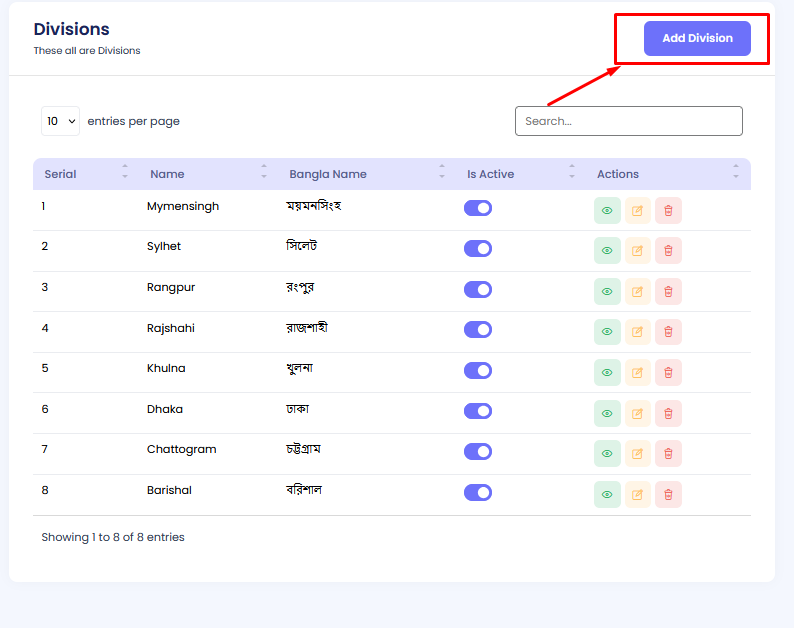This screenshot has width=794, height=628.
Task: Toggle Is Active switch for Mymensingh
Action: point(478,208)
